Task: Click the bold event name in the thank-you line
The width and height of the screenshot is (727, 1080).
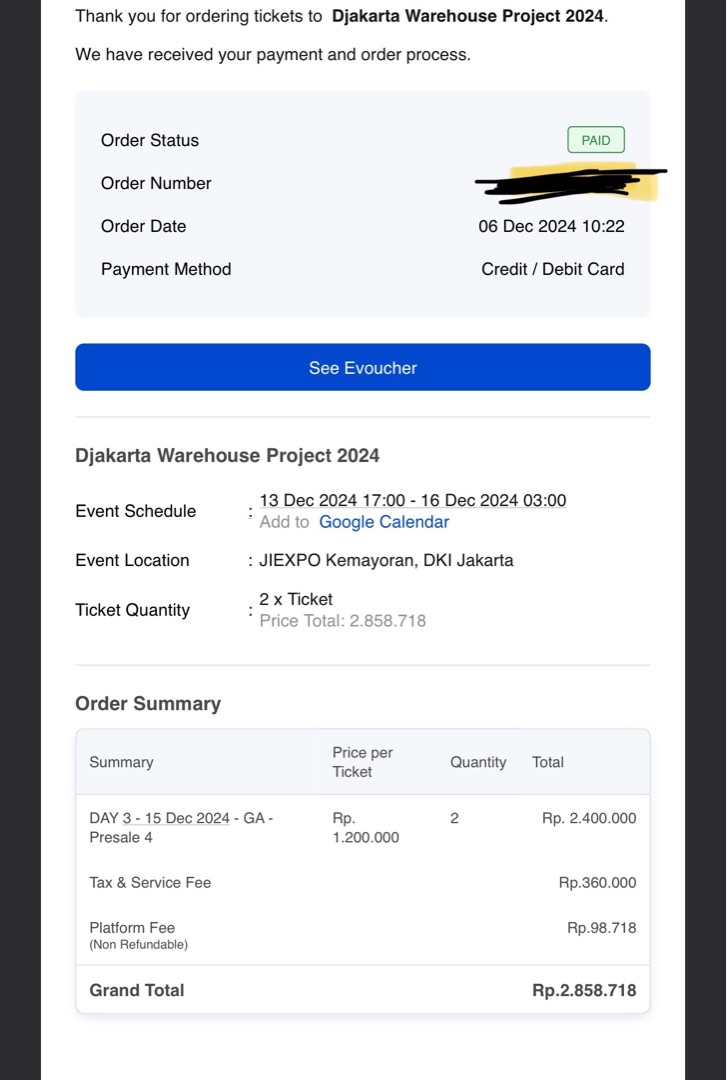Action: (468, 16)
